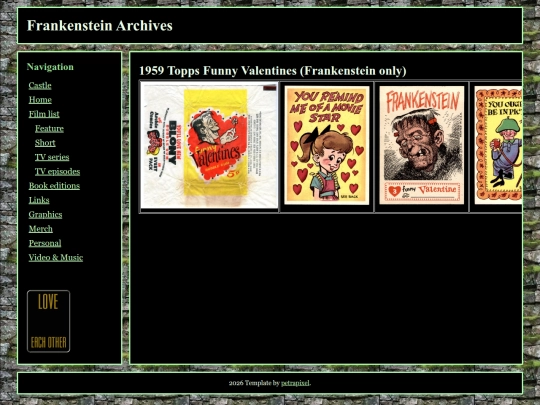Click the Frankenstein Archives site title
Viewport: 540px width, 405px height.
[100, 26]
